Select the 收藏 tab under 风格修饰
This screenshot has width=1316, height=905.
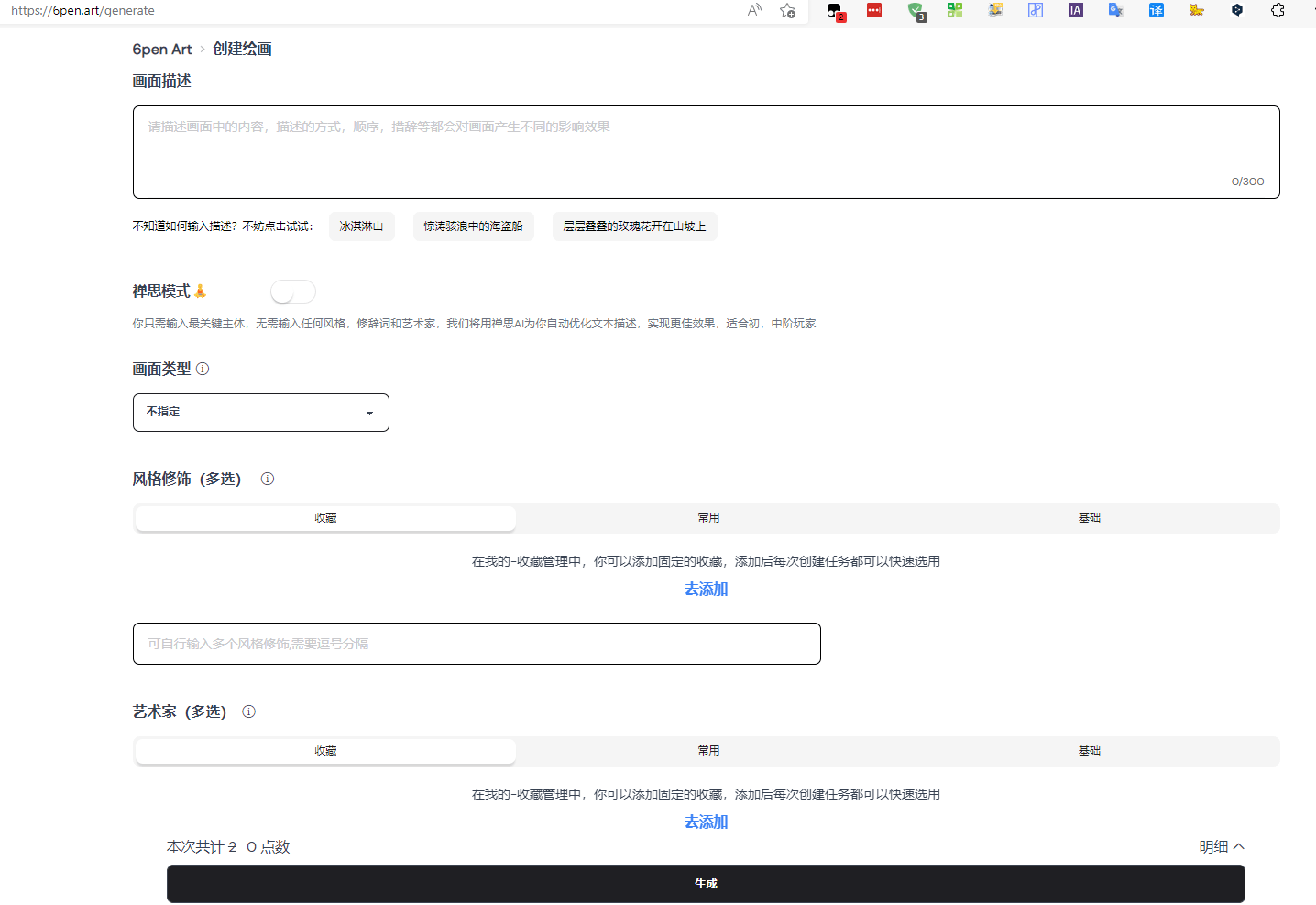pos(325,518)
